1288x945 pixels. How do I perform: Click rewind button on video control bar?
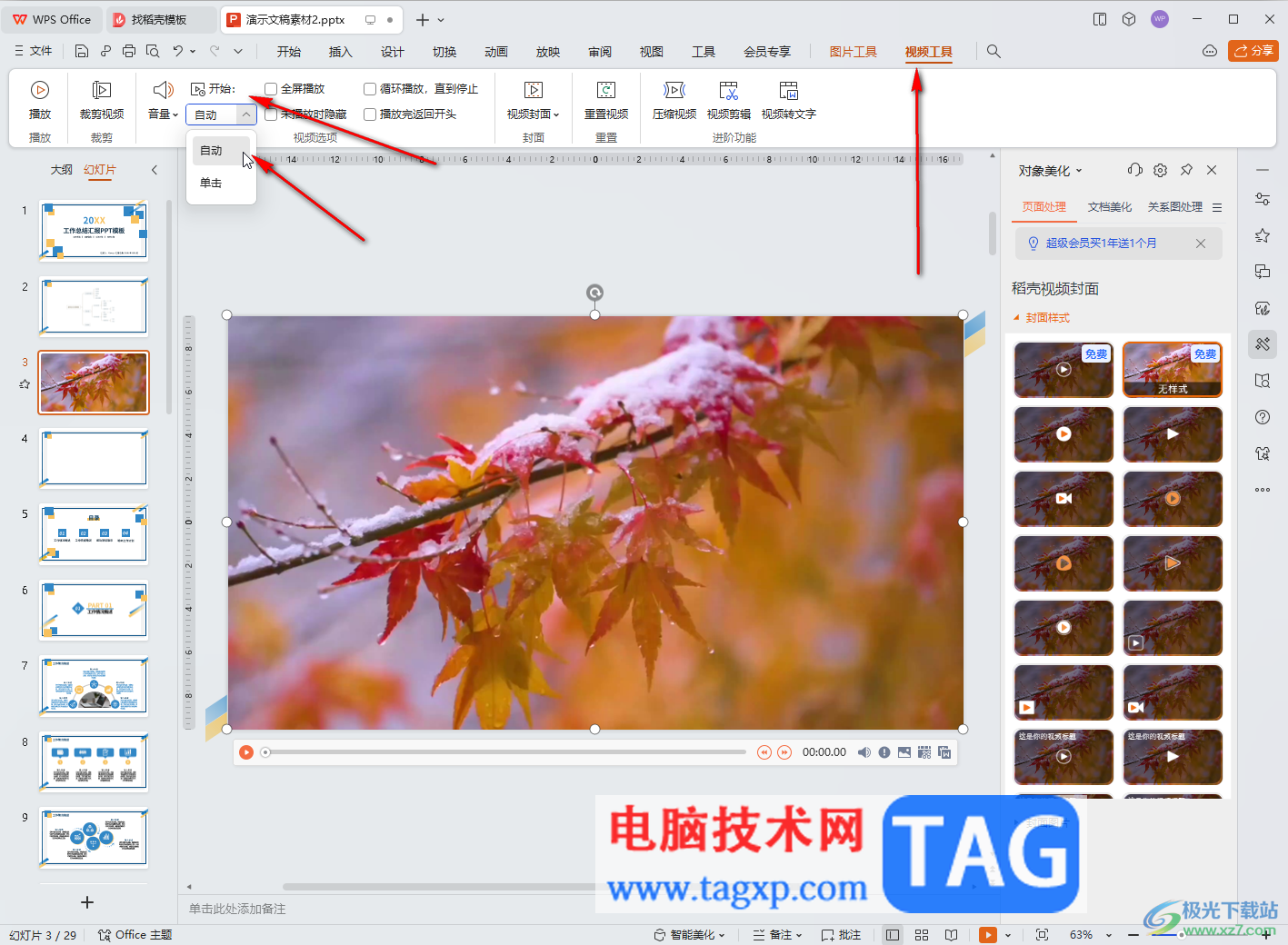[x=764, y=752]
